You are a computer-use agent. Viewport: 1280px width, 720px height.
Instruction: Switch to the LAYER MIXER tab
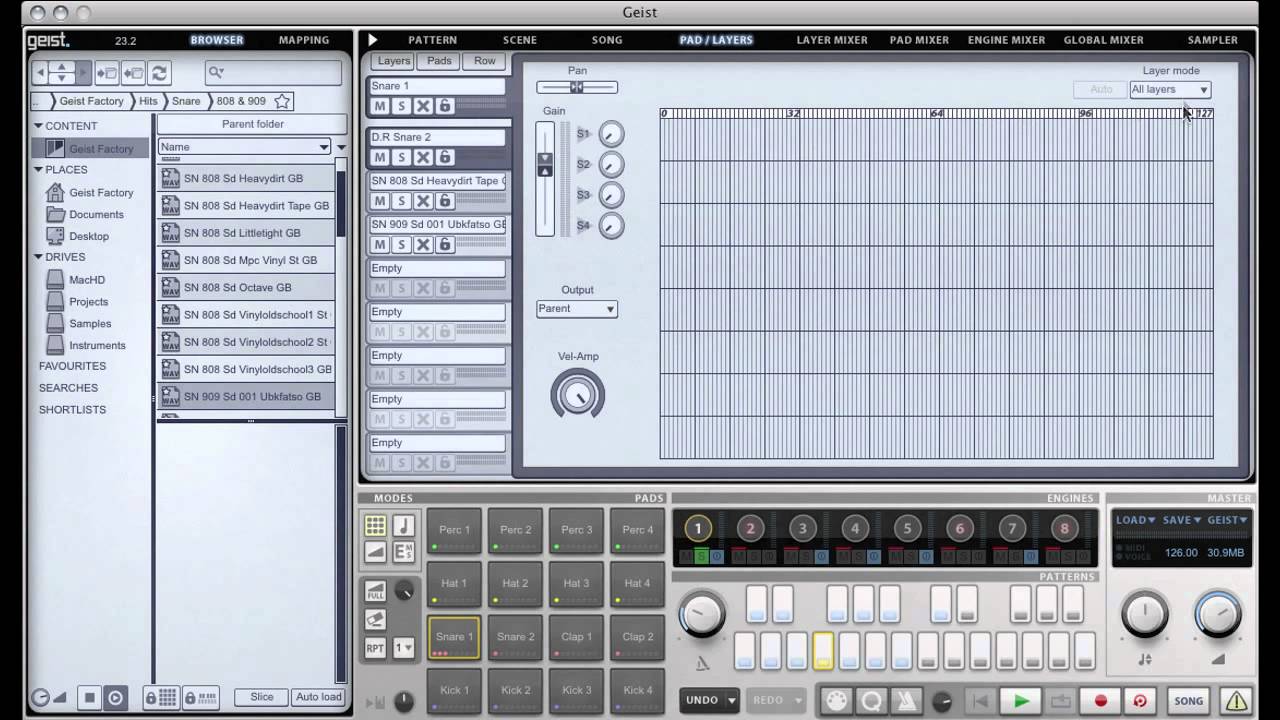tap(832, 40)
